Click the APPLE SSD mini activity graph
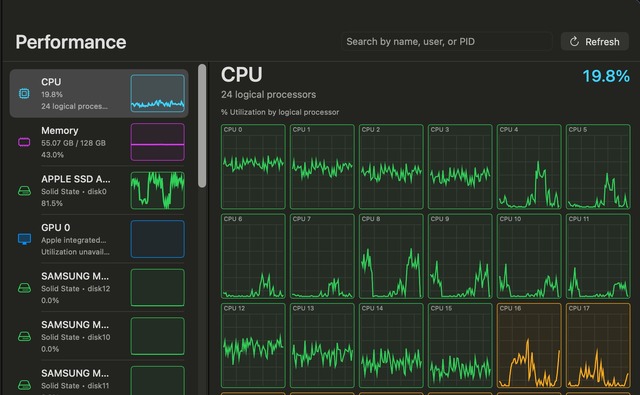 (x=158, y=191)
